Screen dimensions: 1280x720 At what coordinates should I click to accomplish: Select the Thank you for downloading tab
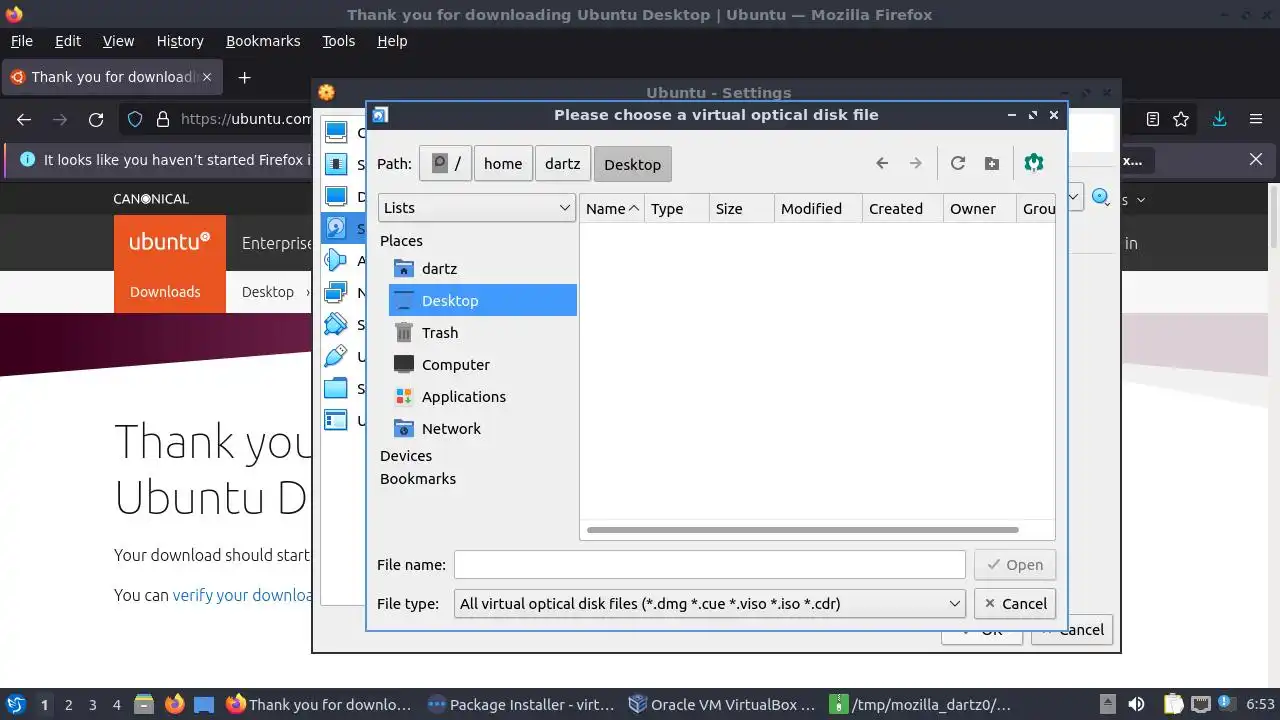pyautogui.click(x=110, y=77)
